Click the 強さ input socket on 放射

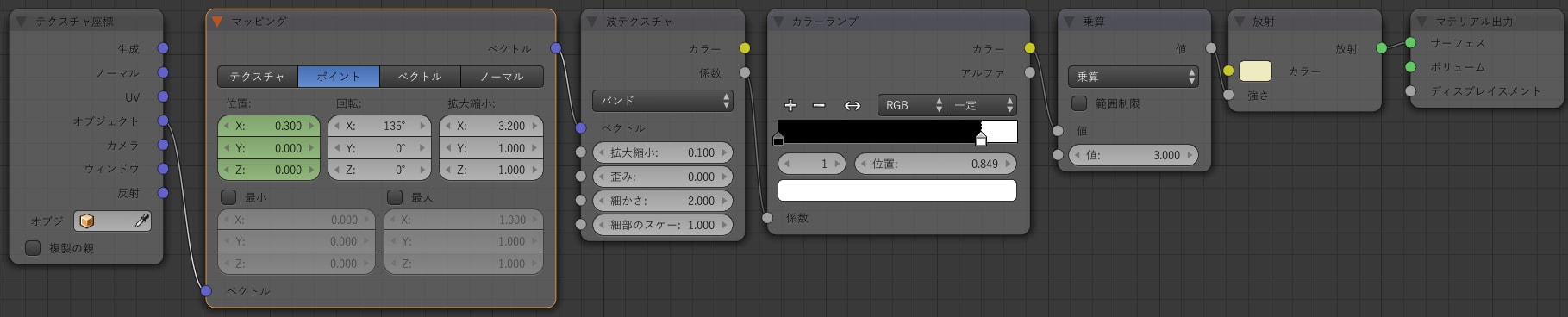tap(1228, 95)
